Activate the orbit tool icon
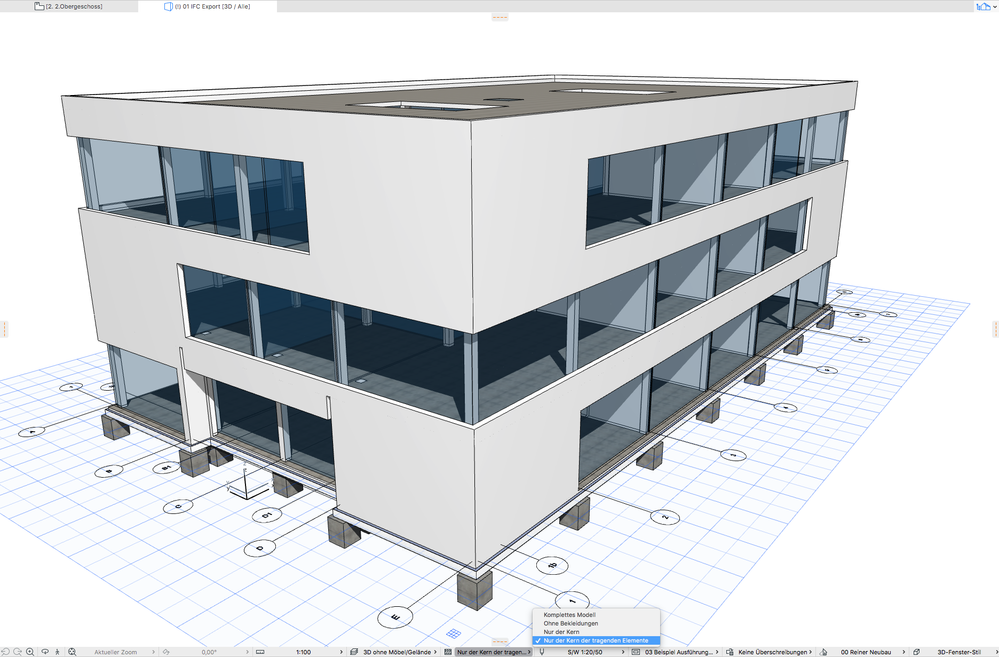 (45, 652)
